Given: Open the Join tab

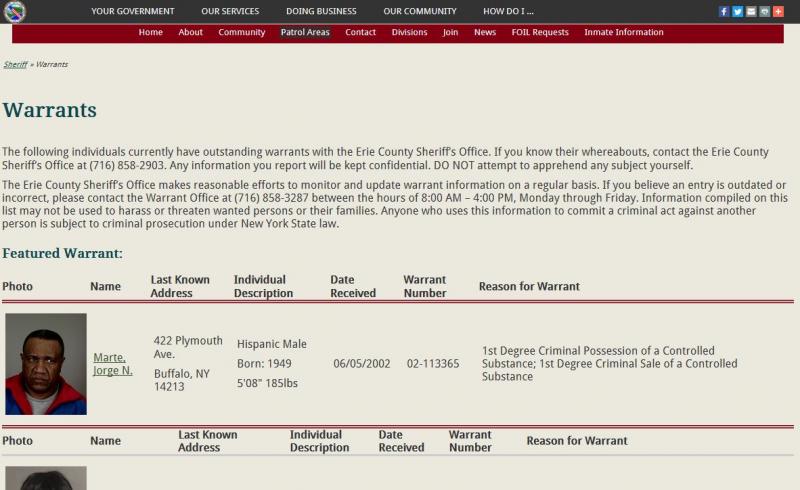Looking at the screenshot, I should click(x=450, y=32).
